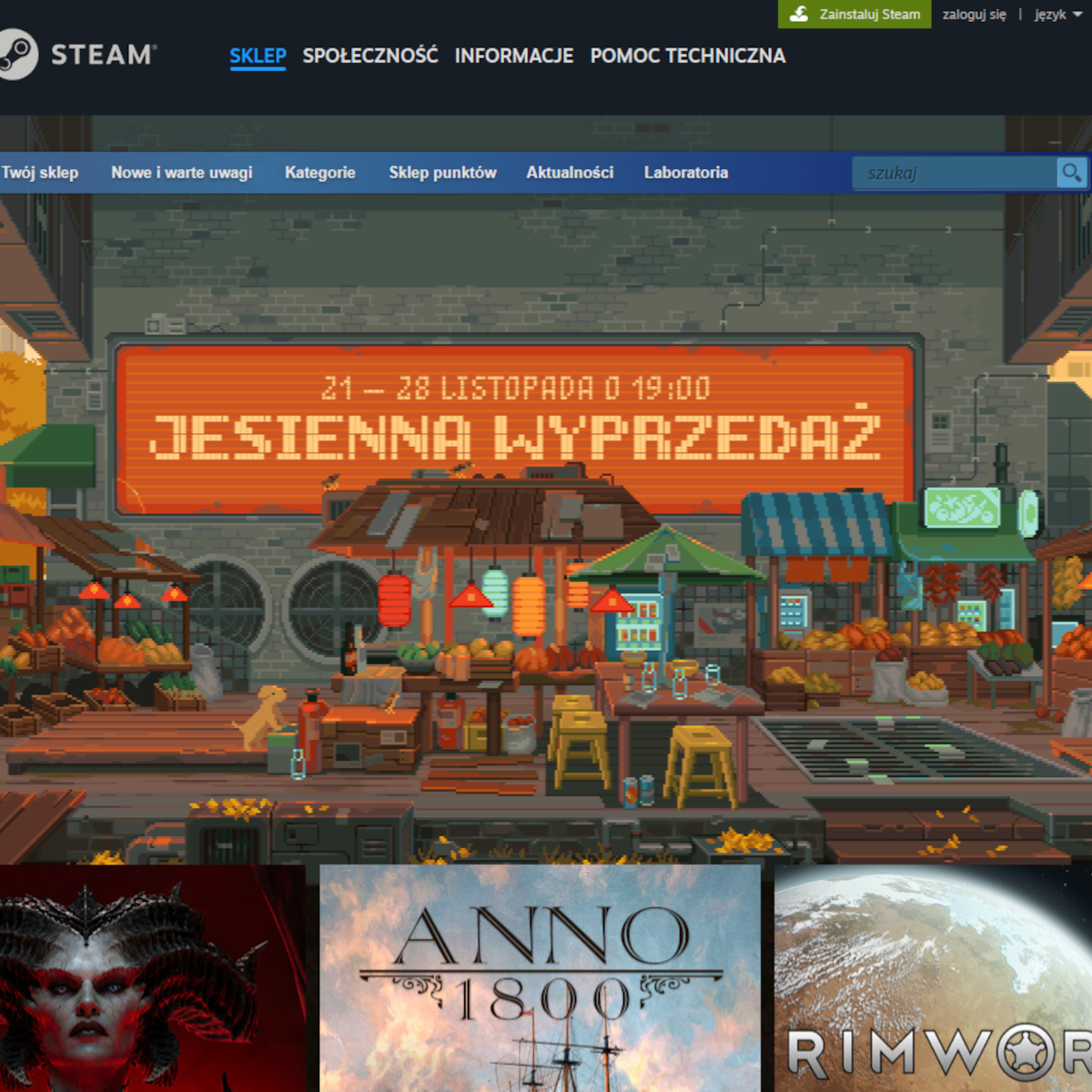Open the Nowe i warte uwagi dropdown
This screenshot has width=1092, height=1092.
[x=181, y=172]
